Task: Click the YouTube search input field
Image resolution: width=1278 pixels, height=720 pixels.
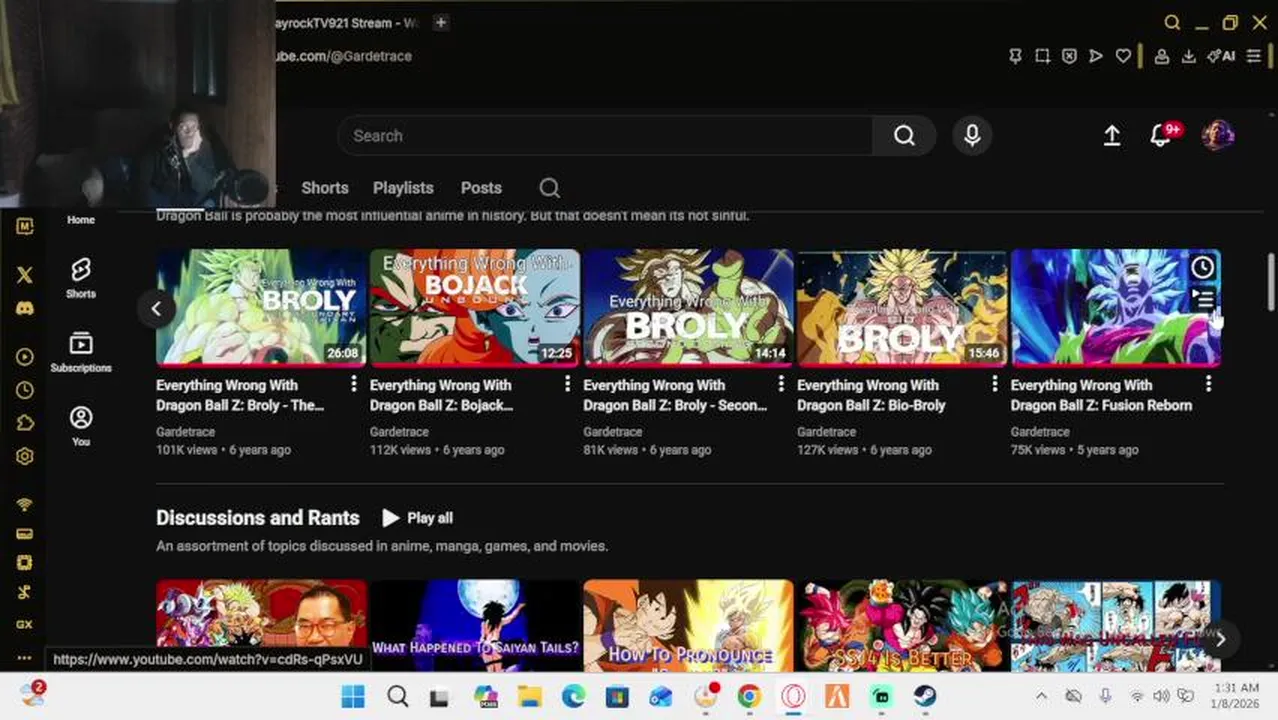Action: click(605, 136)
